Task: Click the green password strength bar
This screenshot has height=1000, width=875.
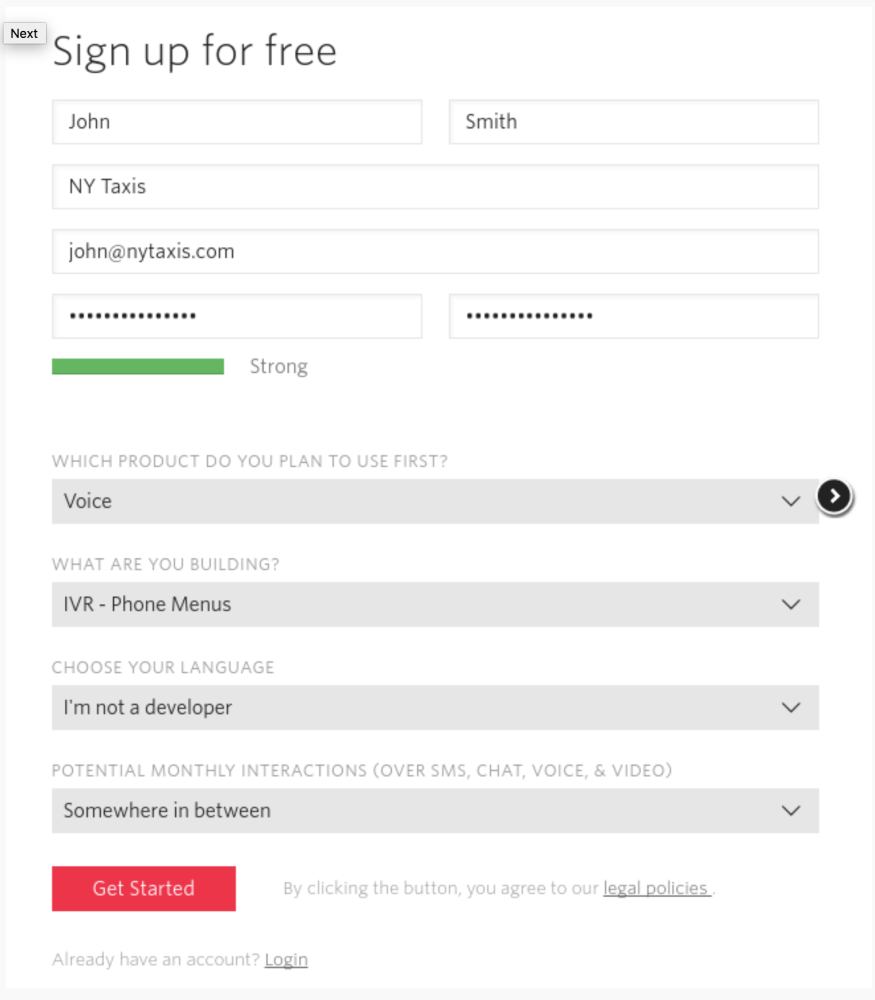Action: click(x=138, y=367)
